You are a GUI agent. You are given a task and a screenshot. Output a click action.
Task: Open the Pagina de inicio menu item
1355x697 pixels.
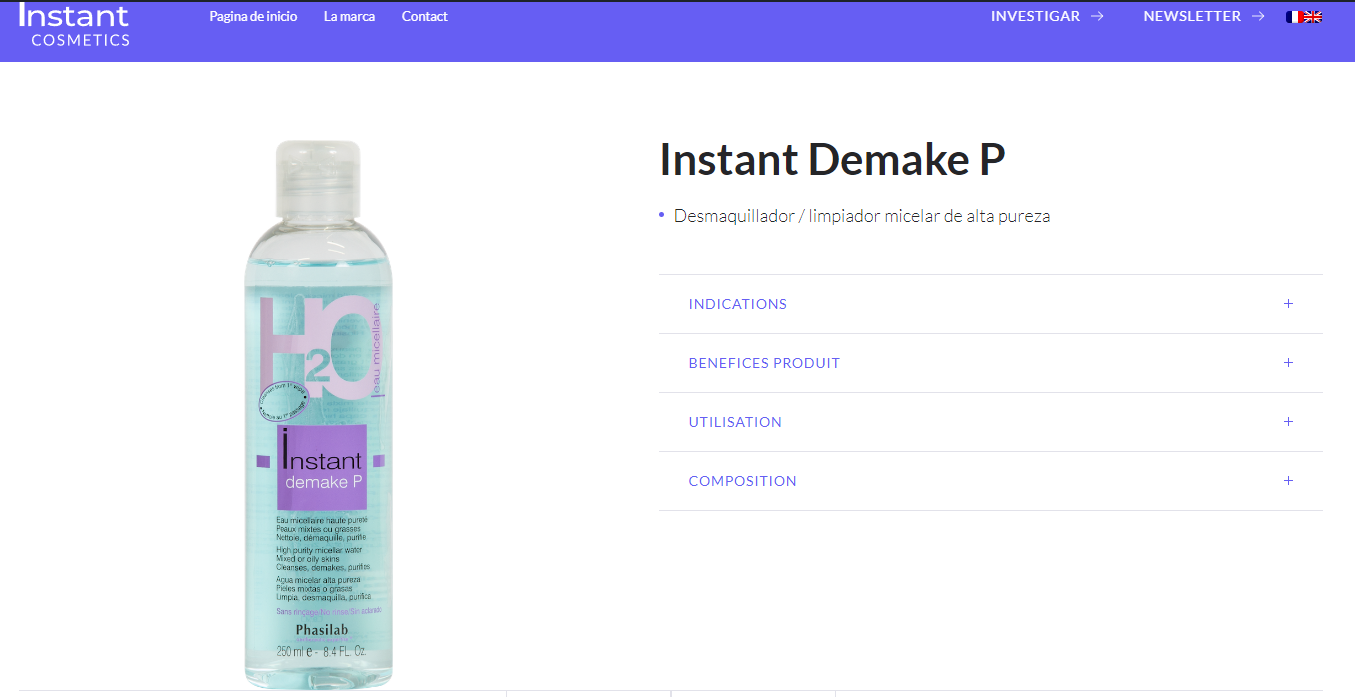[253, 16]
